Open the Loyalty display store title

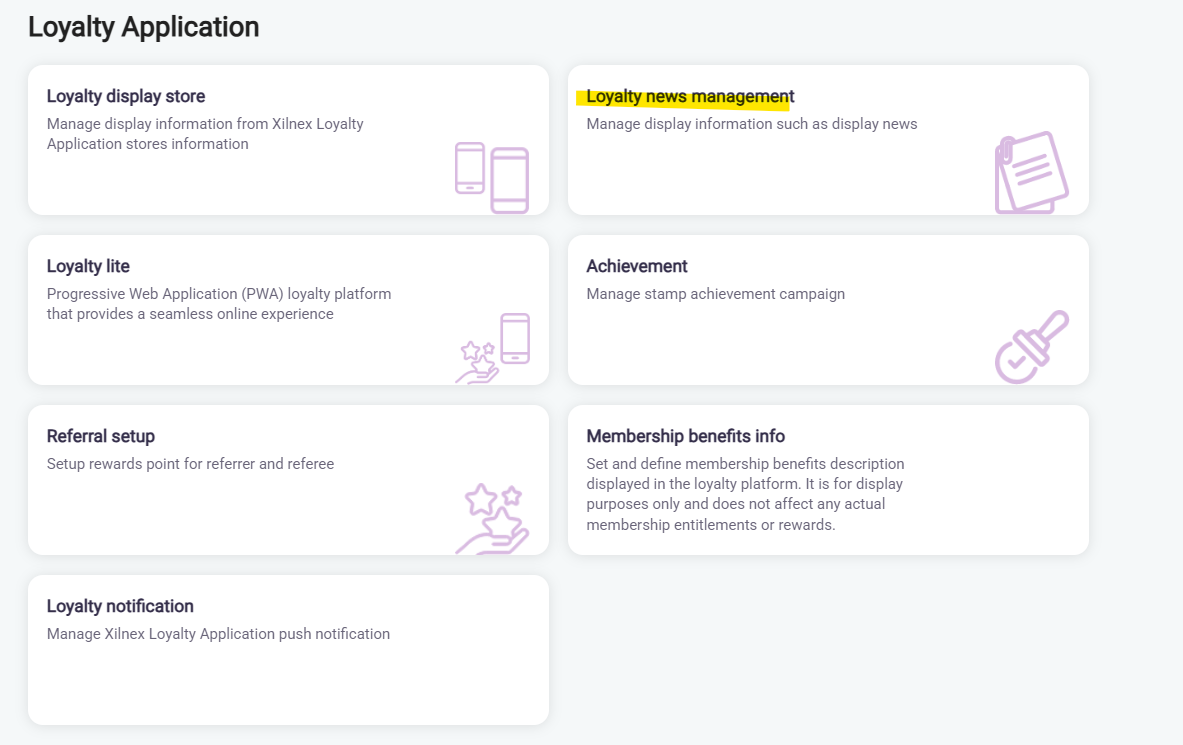(x=126, y=97)
